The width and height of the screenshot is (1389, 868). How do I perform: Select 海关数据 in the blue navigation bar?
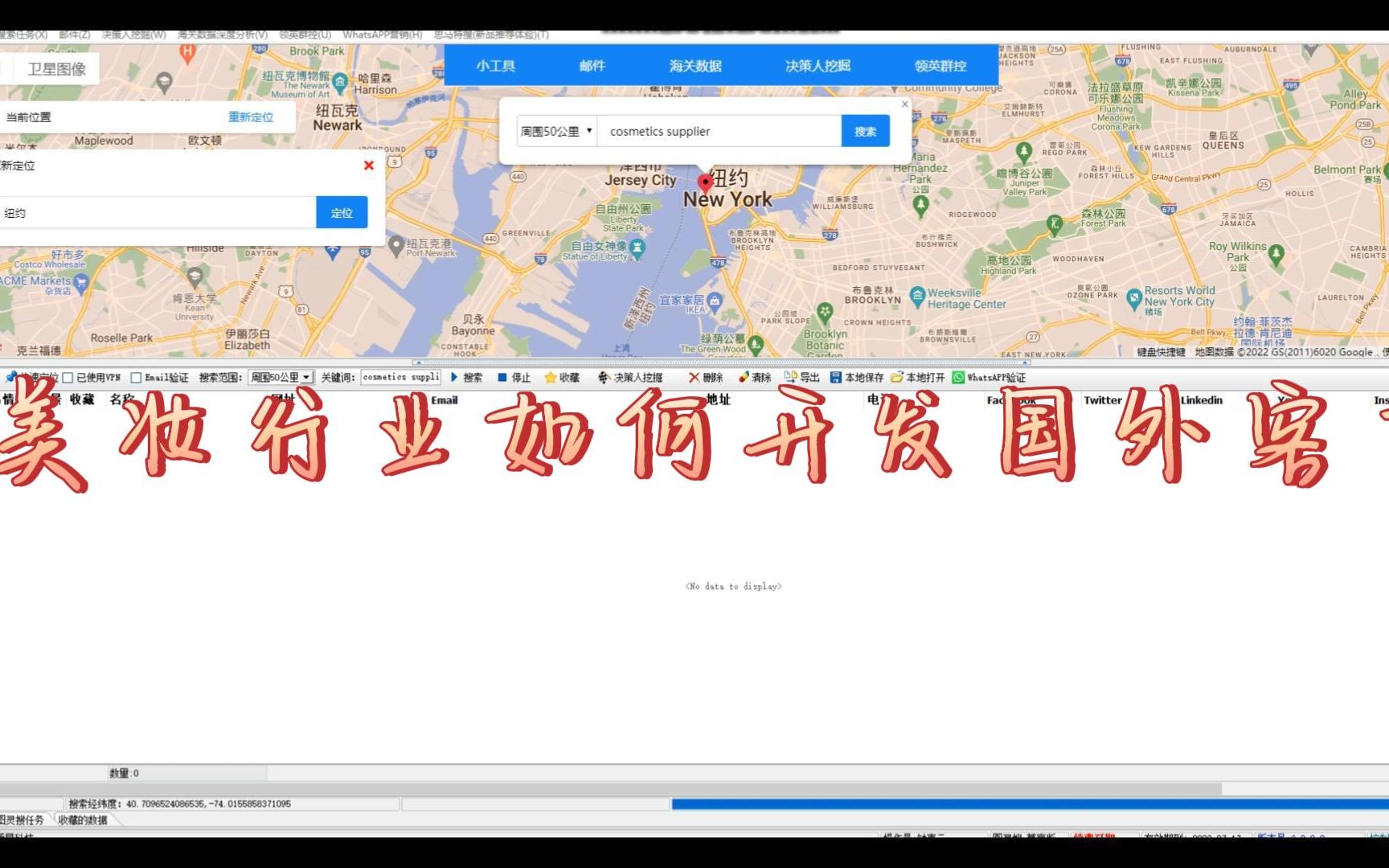(x=695, y=66)
